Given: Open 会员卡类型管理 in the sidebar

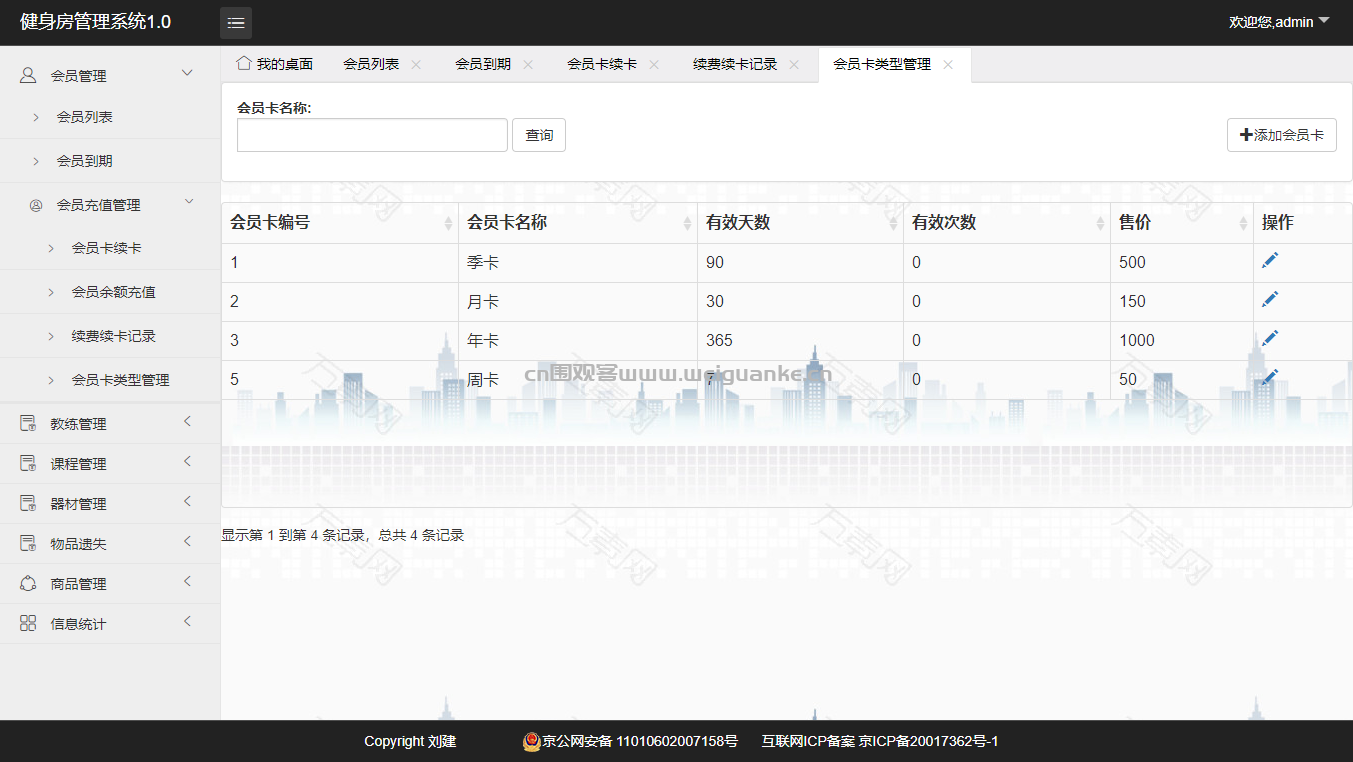Looking at the screenshot, I should (121, 380).
